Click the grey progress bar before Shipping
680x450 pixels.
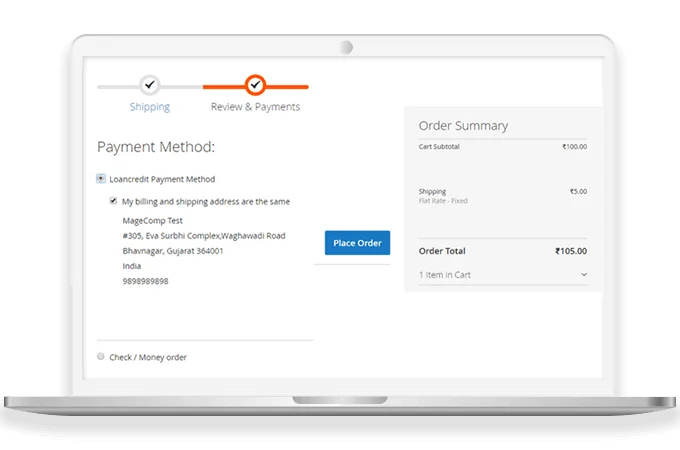pyautogui.click(x=115, y=86)
